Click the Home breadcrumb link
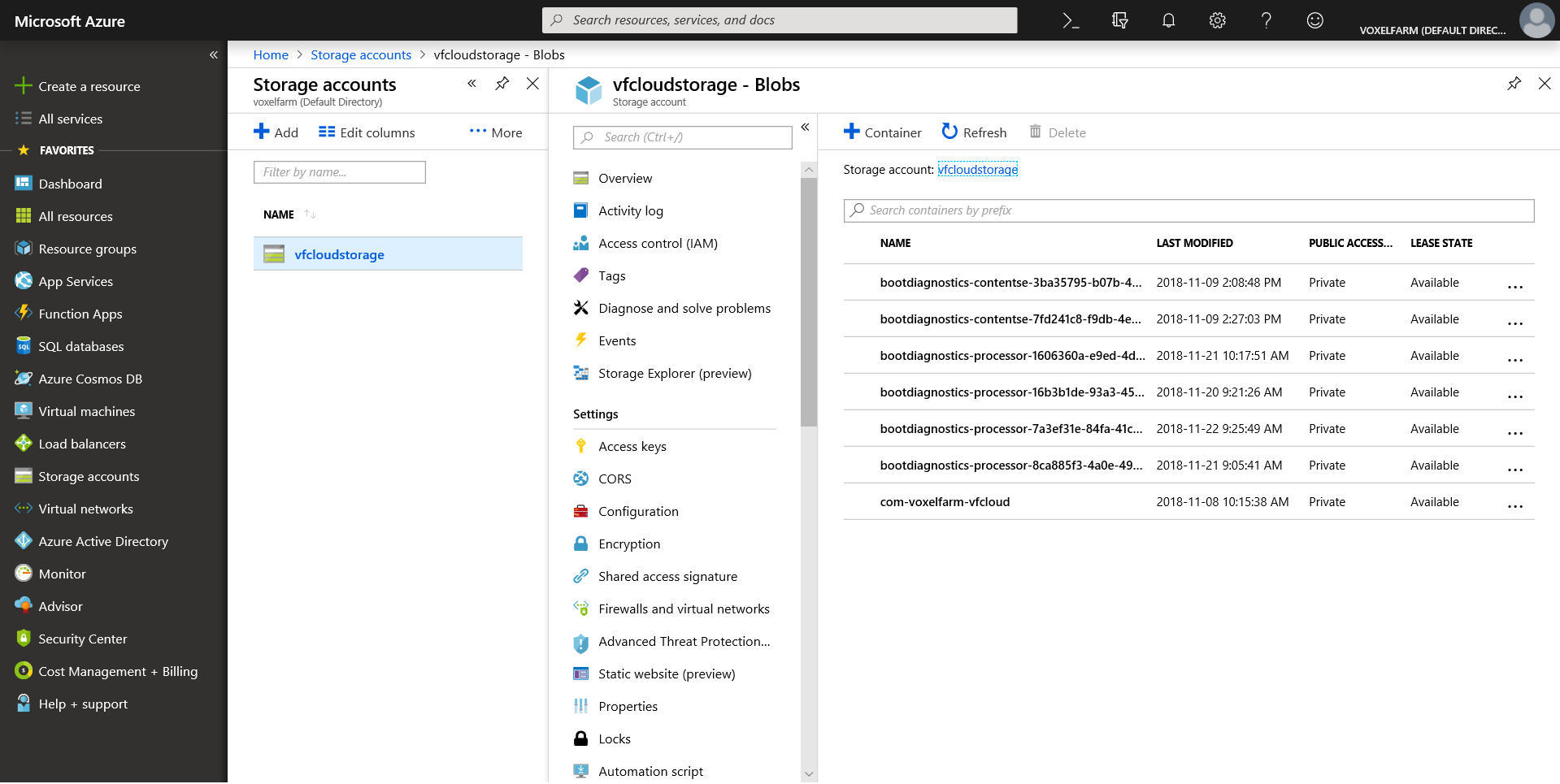This screenshot has width=1560, height=784. [x=271, y=54]
